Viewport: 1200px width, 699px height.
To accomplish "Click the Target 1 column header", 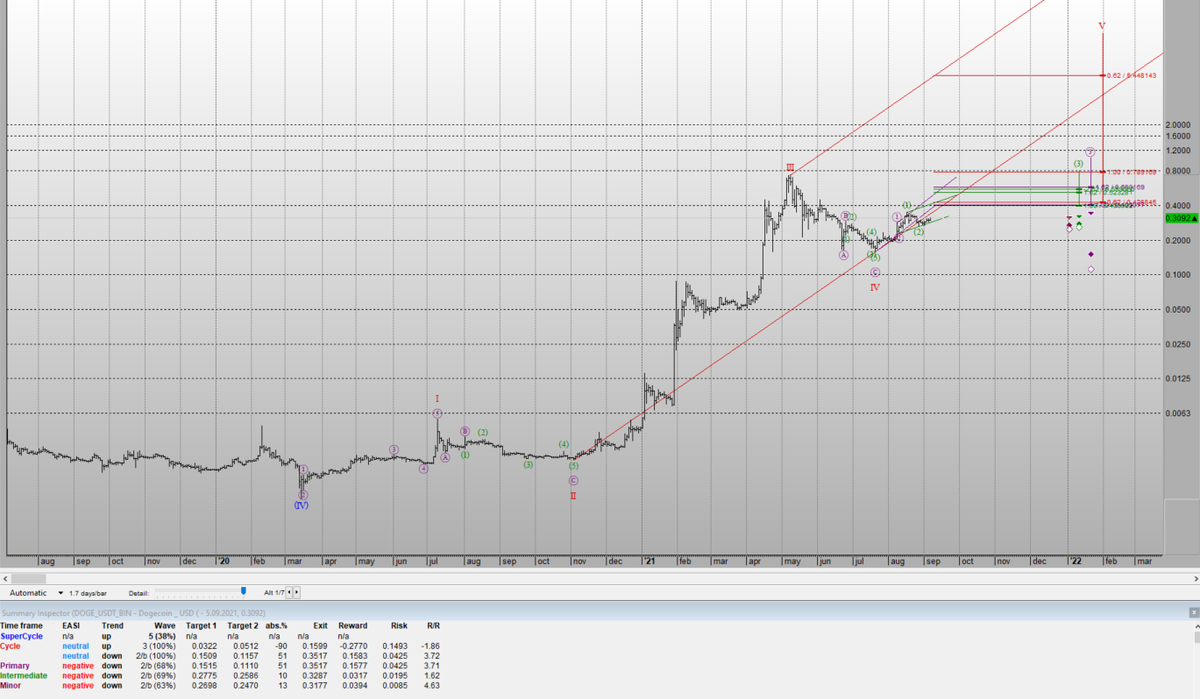I will pyautogui.click(x=201, y=625).
